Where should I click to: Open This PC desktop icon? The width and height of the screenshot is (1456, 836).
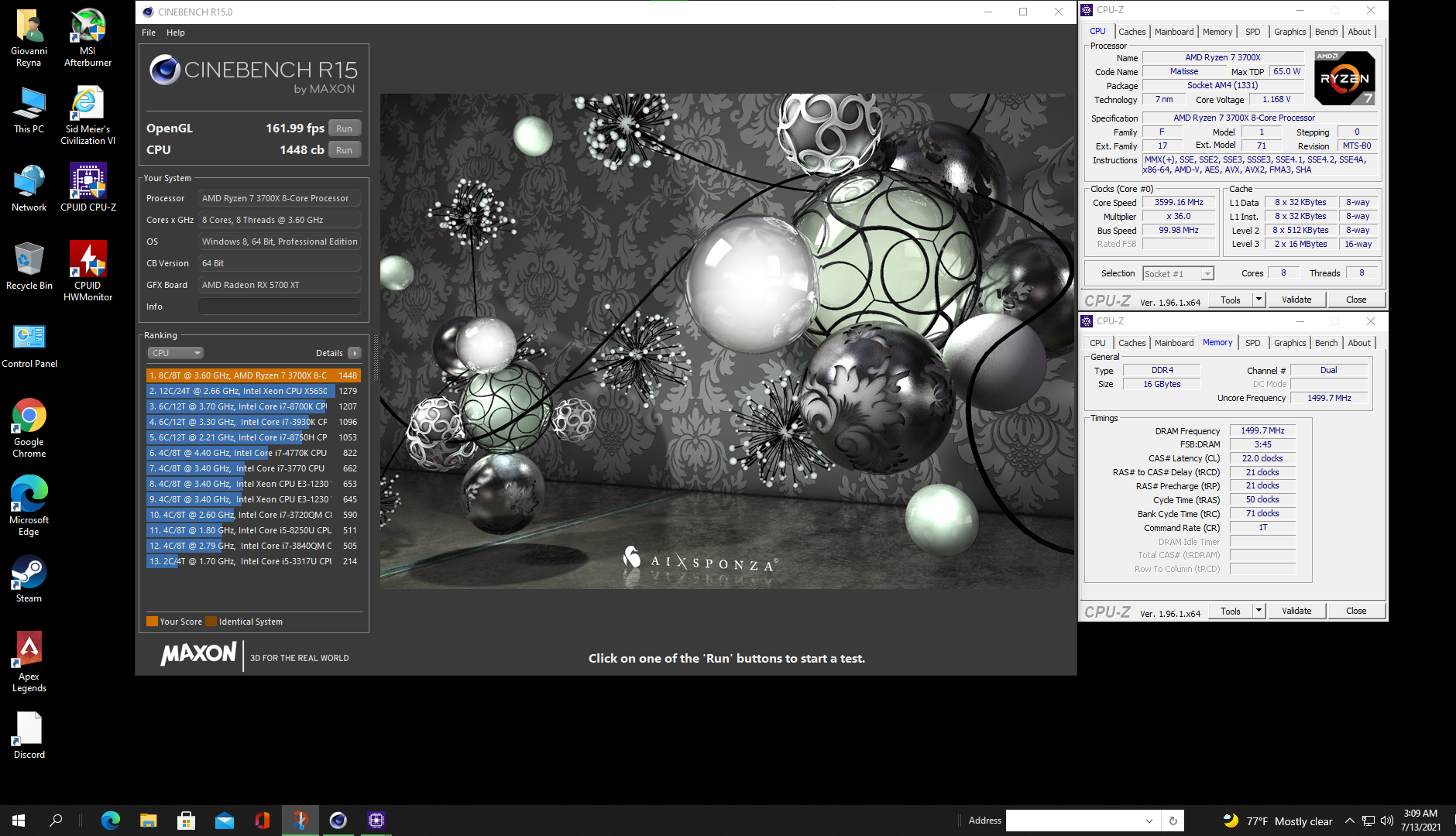point(29,110)
